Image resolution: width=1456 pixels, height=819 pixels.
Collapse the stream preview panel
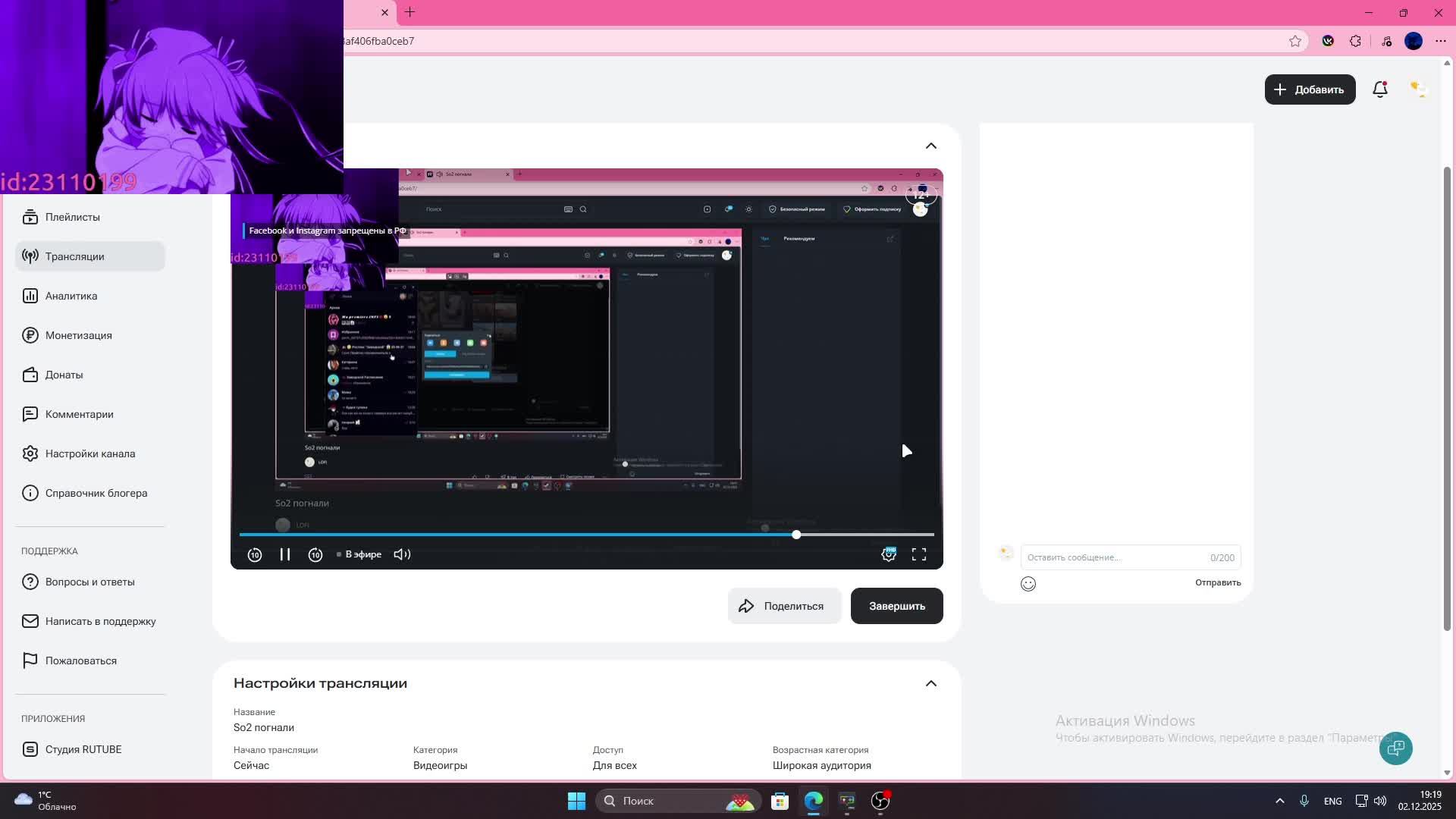pos(931,146)
